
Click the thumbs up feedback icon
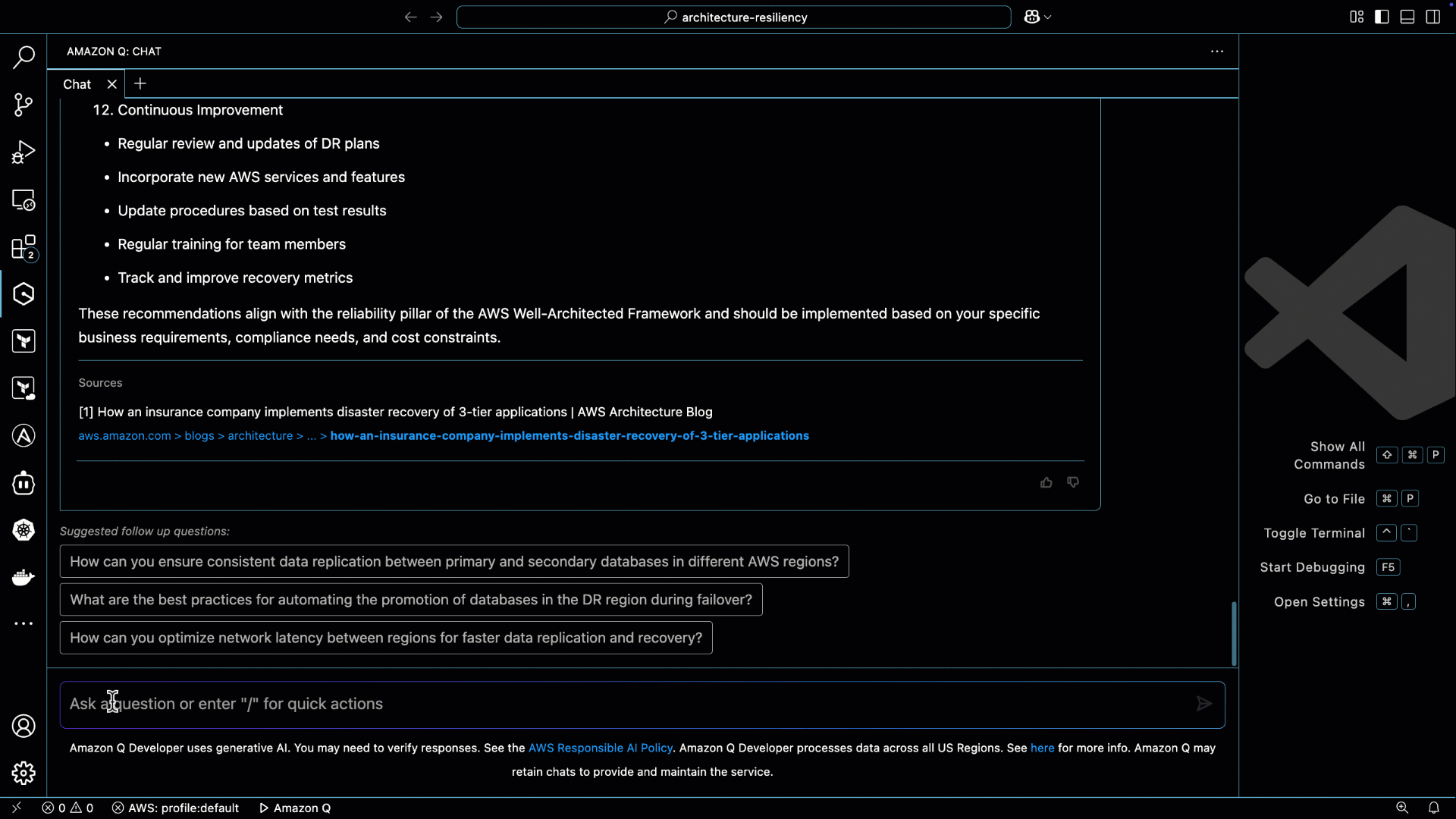(x=1046, y=482)
